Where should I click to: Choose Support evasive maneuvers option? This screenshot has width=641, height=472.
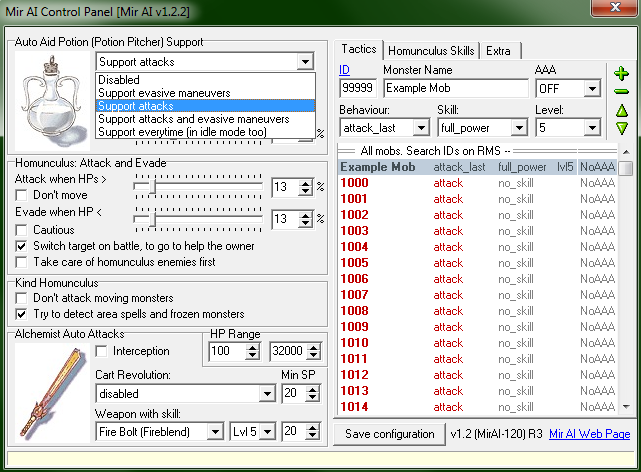tap(206, 93)
